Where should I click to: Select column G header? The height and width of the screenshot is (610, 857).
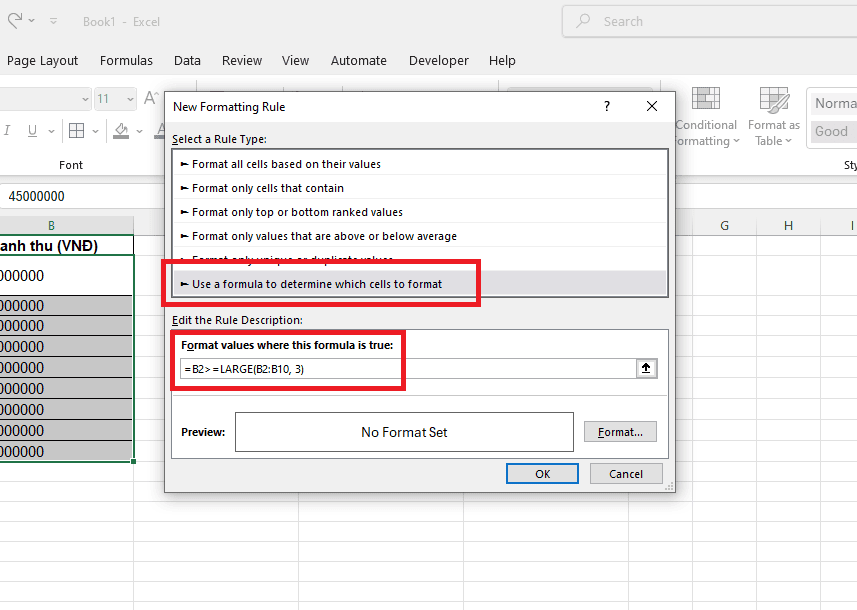(x=724, y=225)
